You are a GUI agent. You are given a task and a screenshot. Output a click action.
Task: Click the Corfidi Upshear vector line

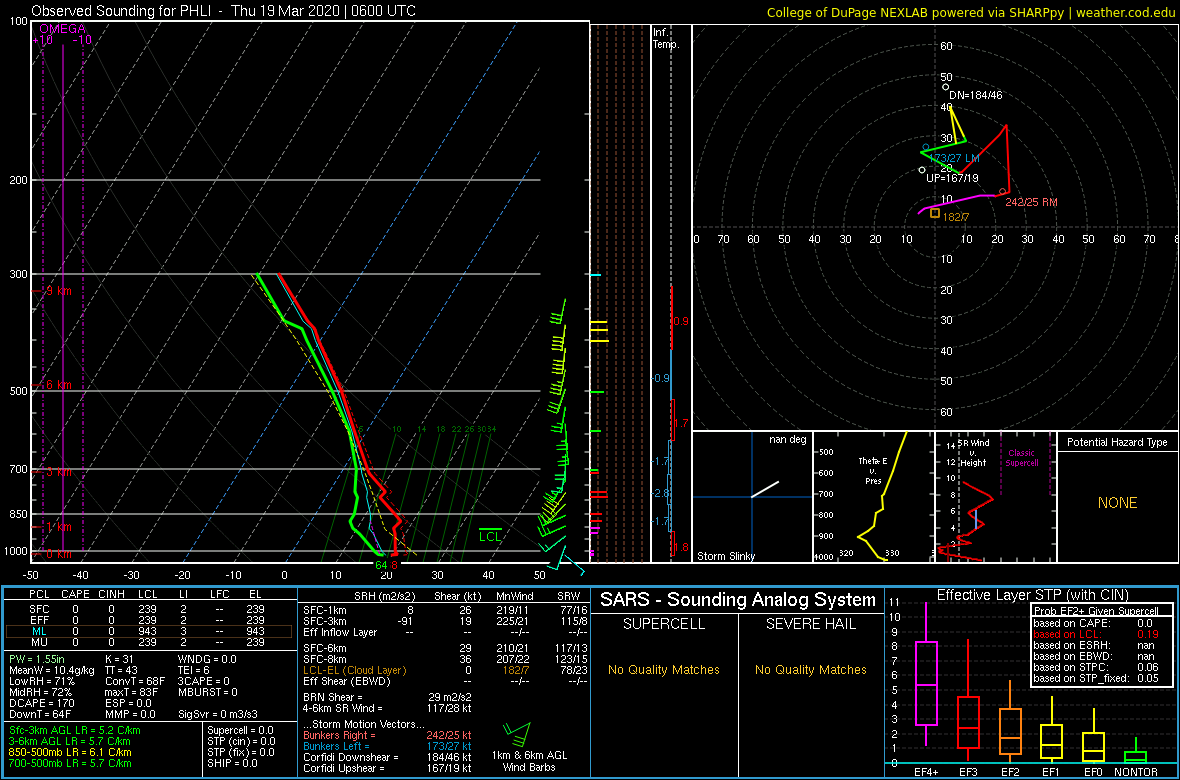pos(387,767)
